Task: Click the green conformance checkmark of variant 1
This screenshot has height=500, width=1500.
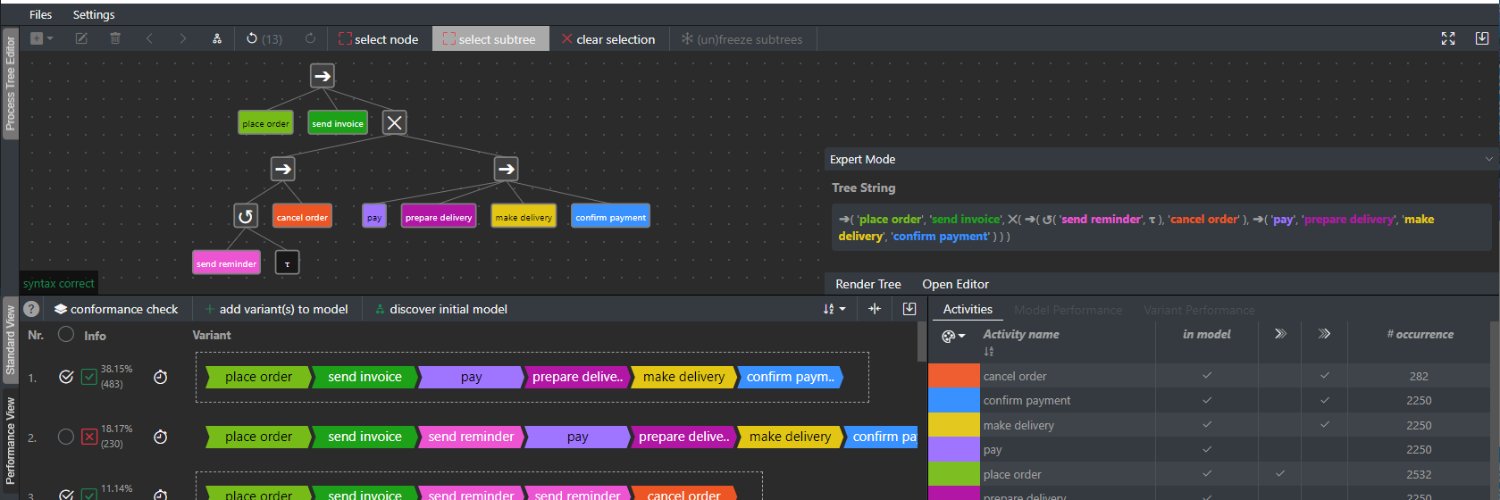Action: (89, 377)
